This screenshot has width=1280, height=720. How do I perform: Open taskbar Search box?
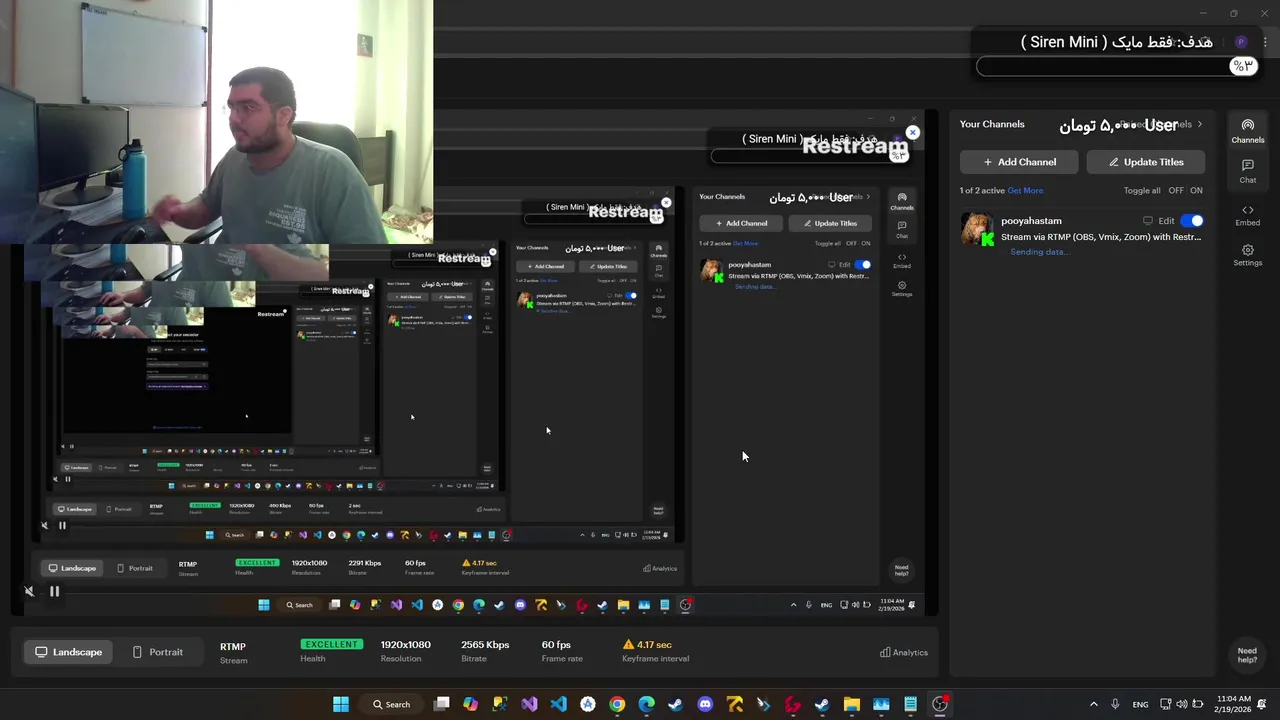point(392,704)
